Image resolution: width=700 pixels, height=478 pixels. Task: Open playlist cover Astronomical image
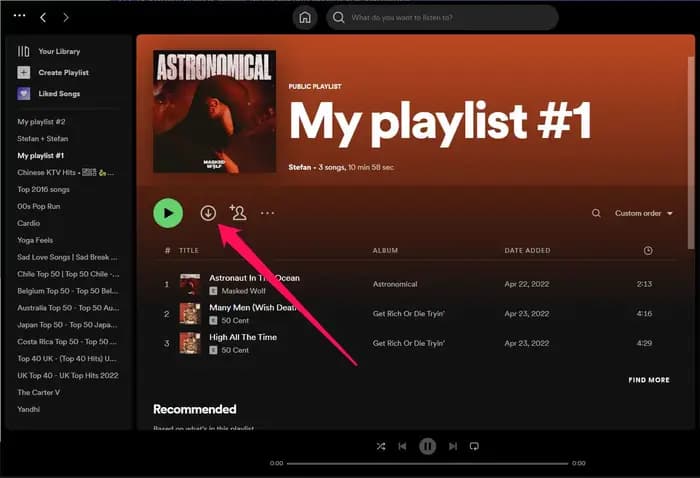(x=214, y=111)
